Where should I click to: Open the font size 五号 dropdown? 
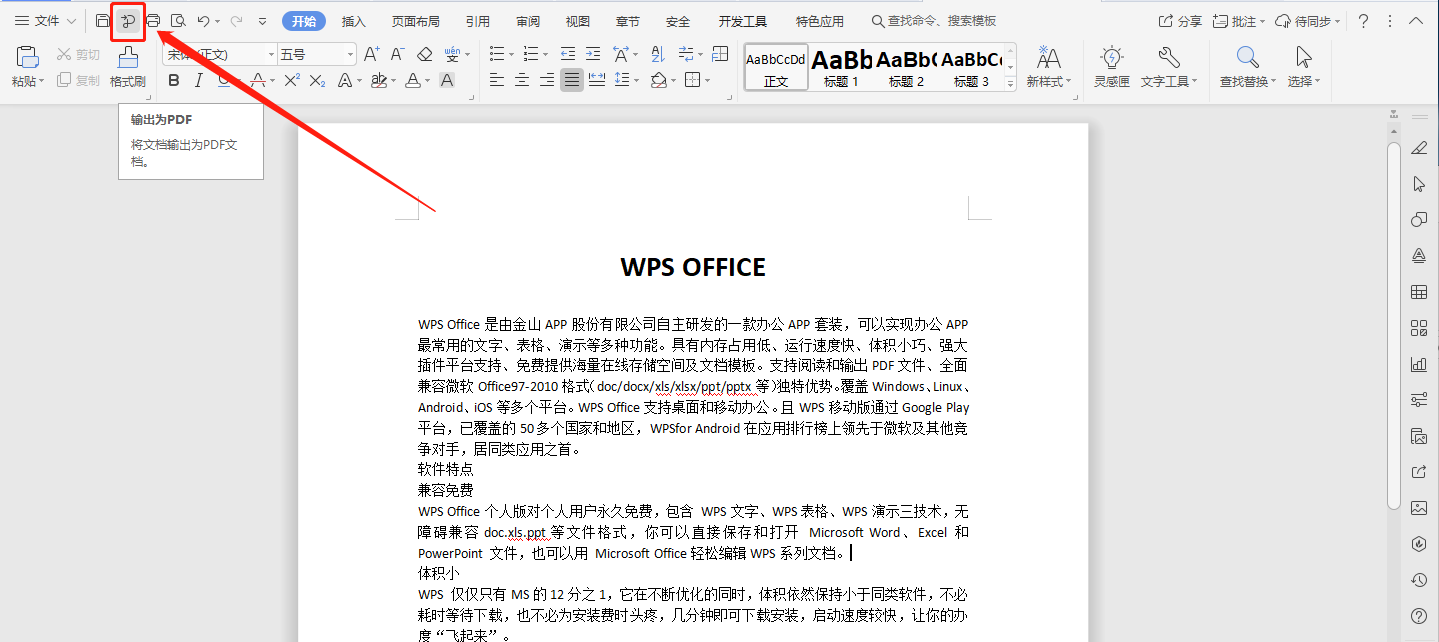click(349, 55)
